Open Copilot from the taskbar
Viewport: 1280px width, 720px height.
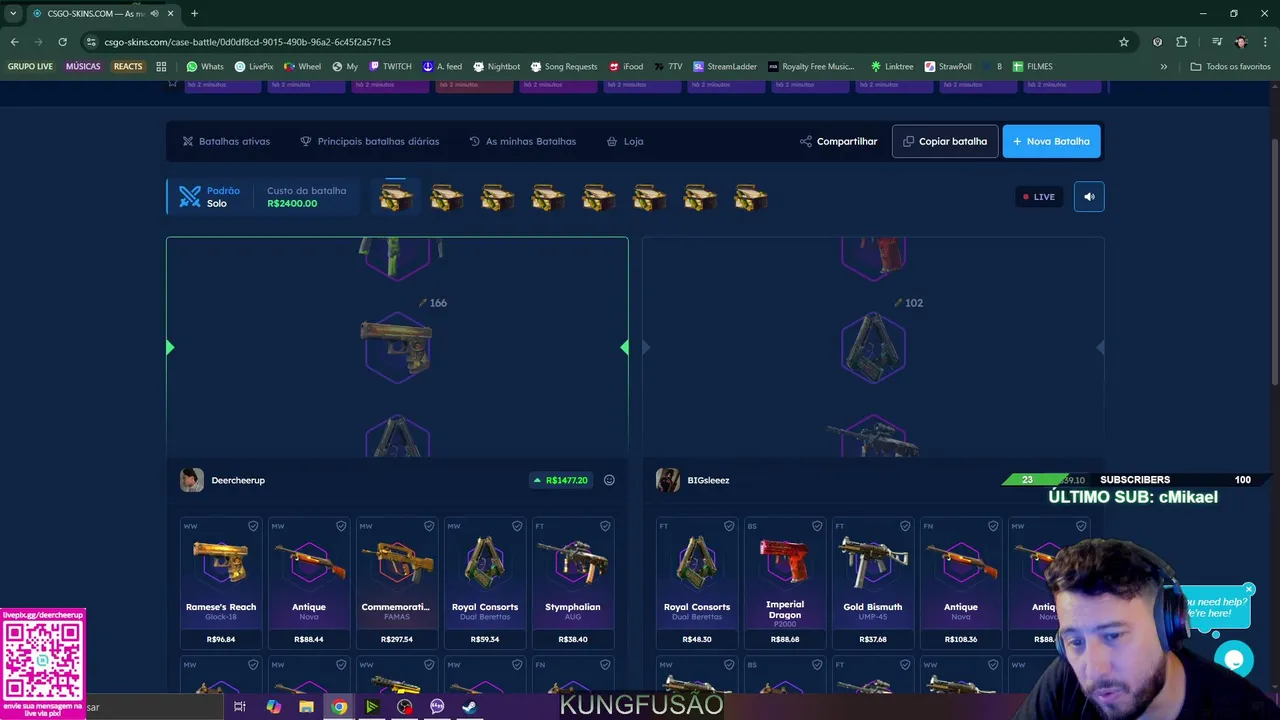274,707
